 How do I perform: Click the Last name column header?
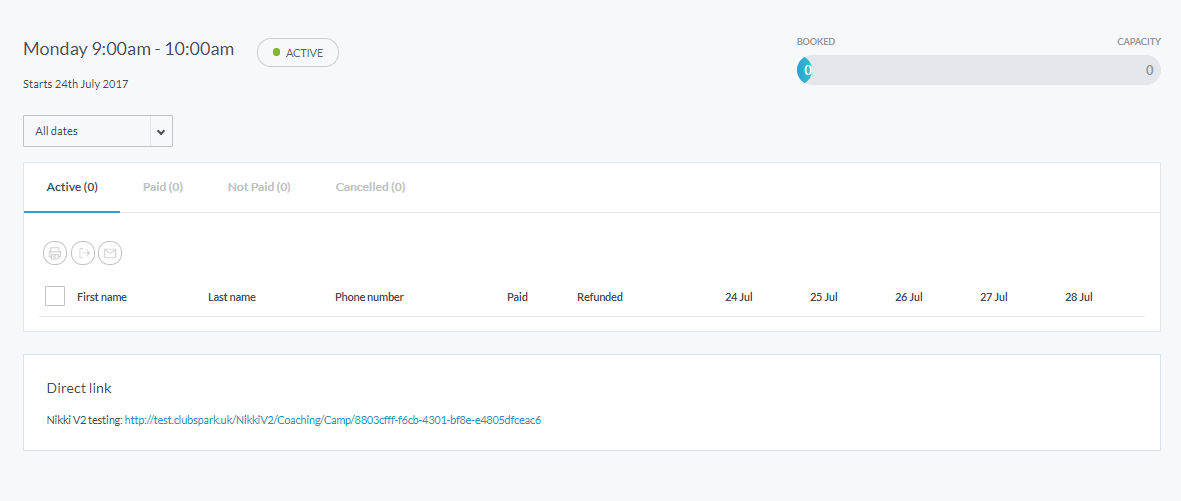click(232, 297)
